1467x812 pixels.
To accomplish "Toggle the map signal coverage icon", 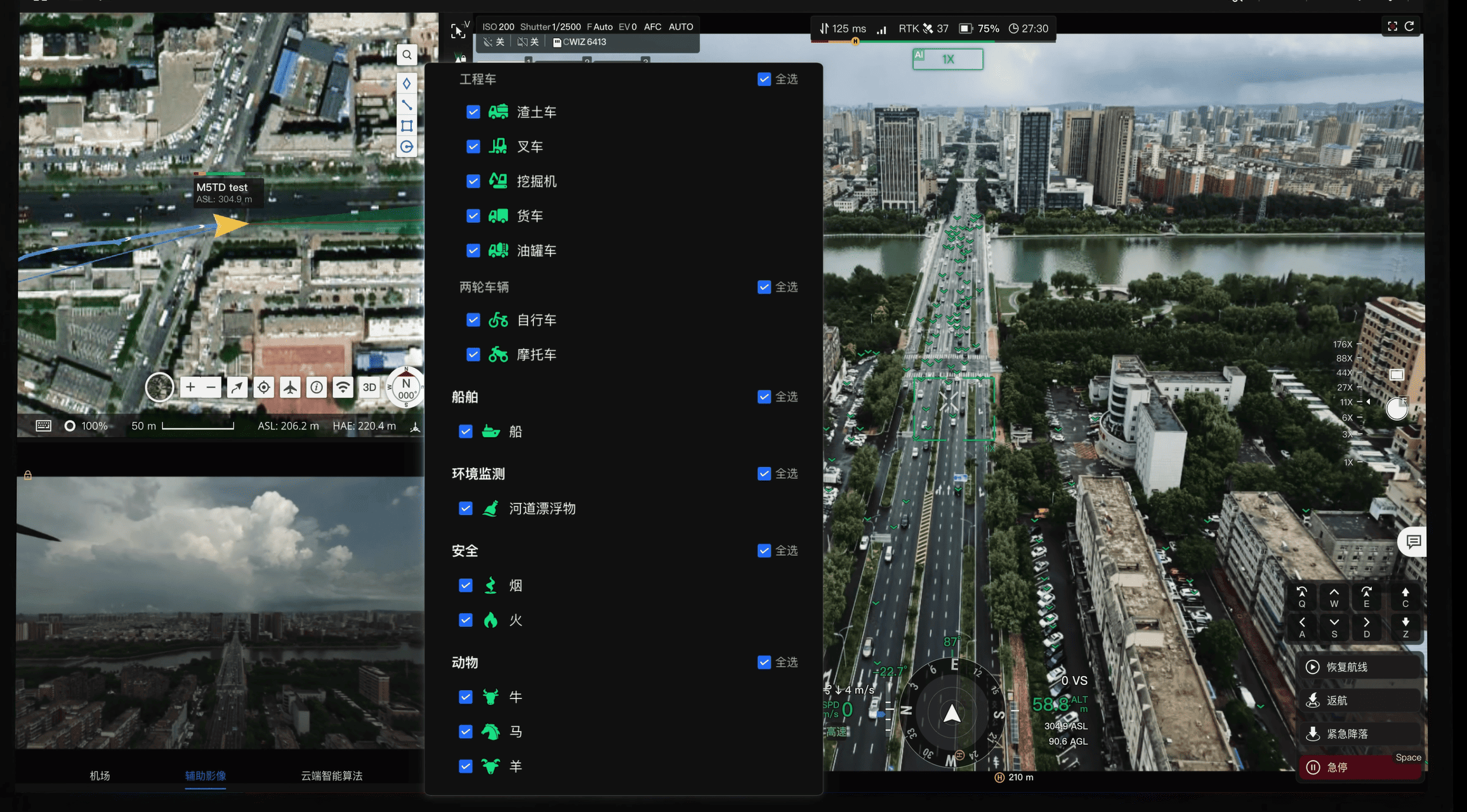I will tap(343, 387).
